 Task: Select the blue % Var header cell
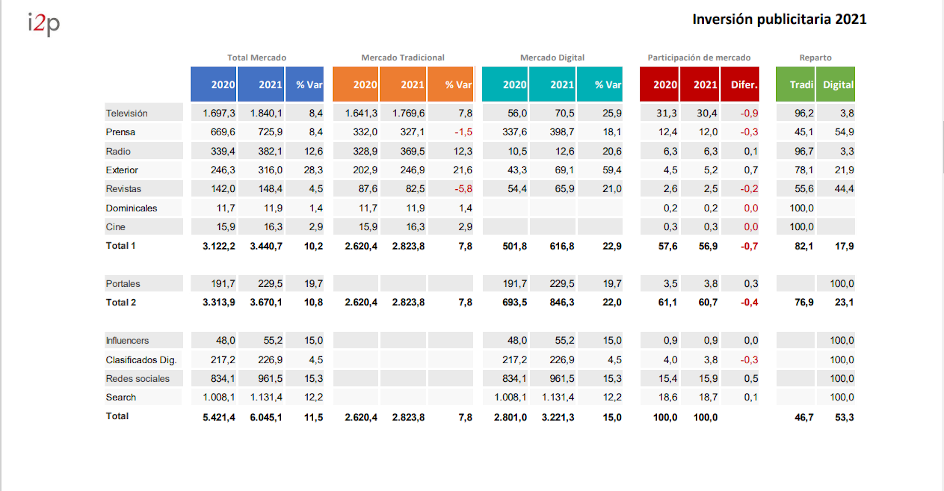[x=307, y=85]
